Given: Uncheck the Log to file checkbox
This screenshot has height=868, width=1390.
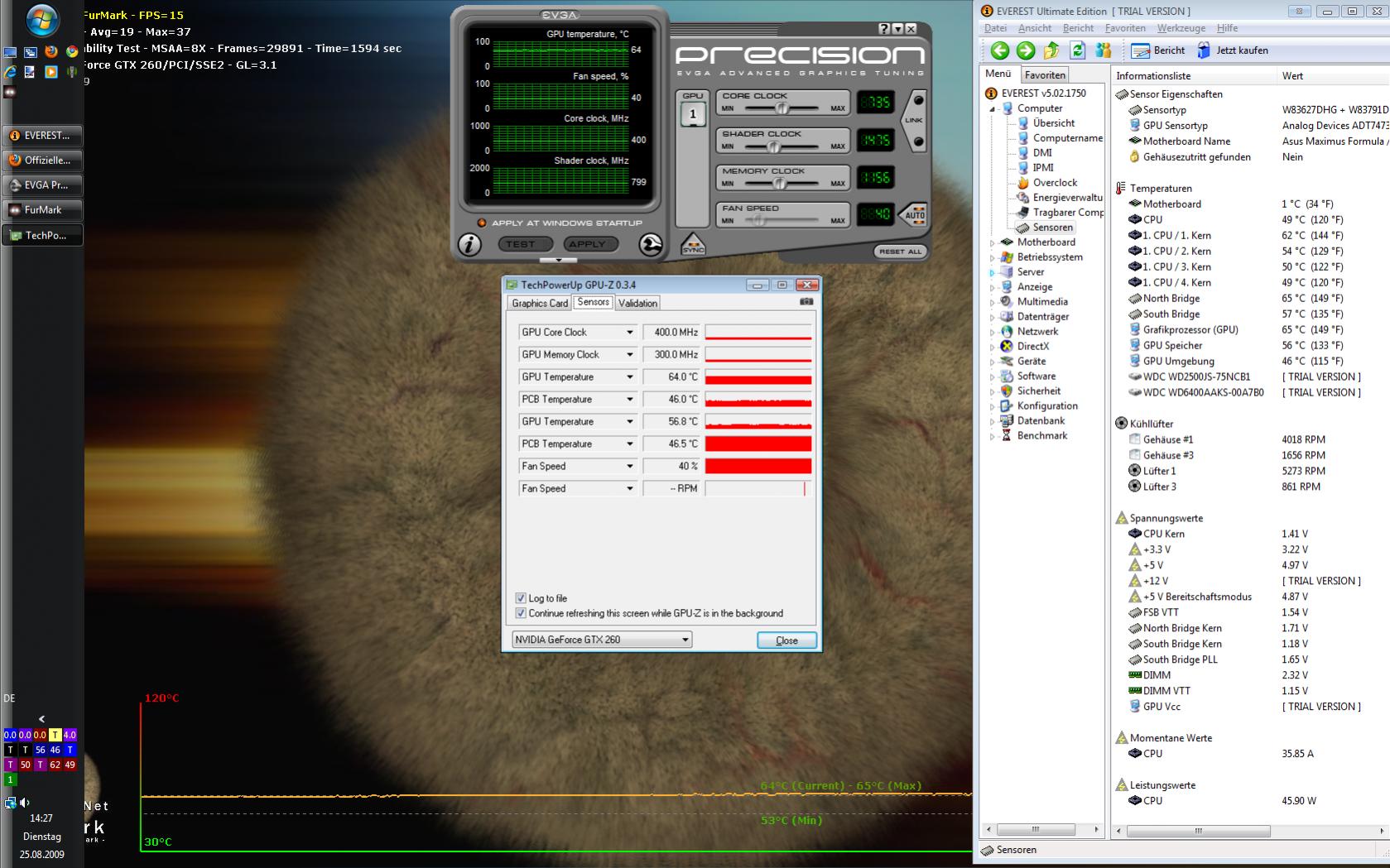Looking at the screenshot, I should click(x=521, y=598).
